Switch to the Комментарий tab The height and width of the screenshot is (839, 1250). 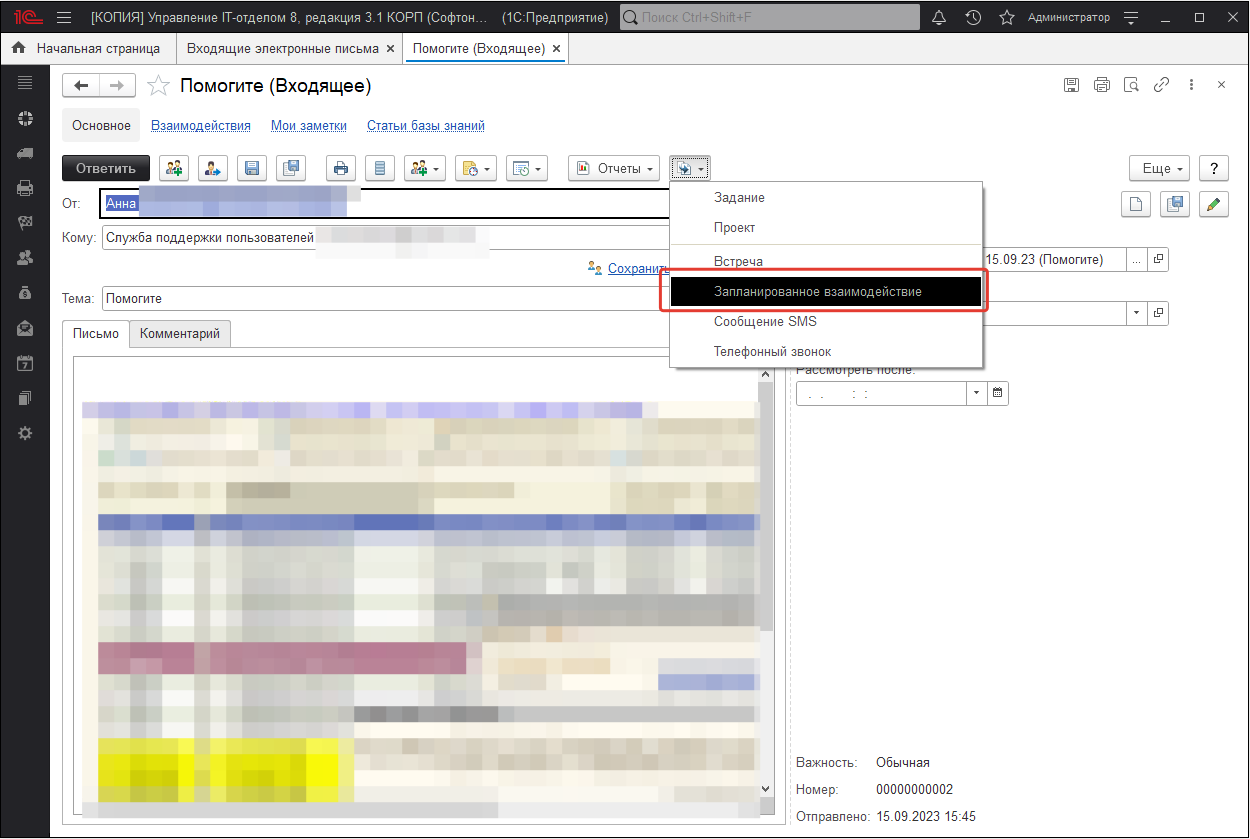[180, 334]
